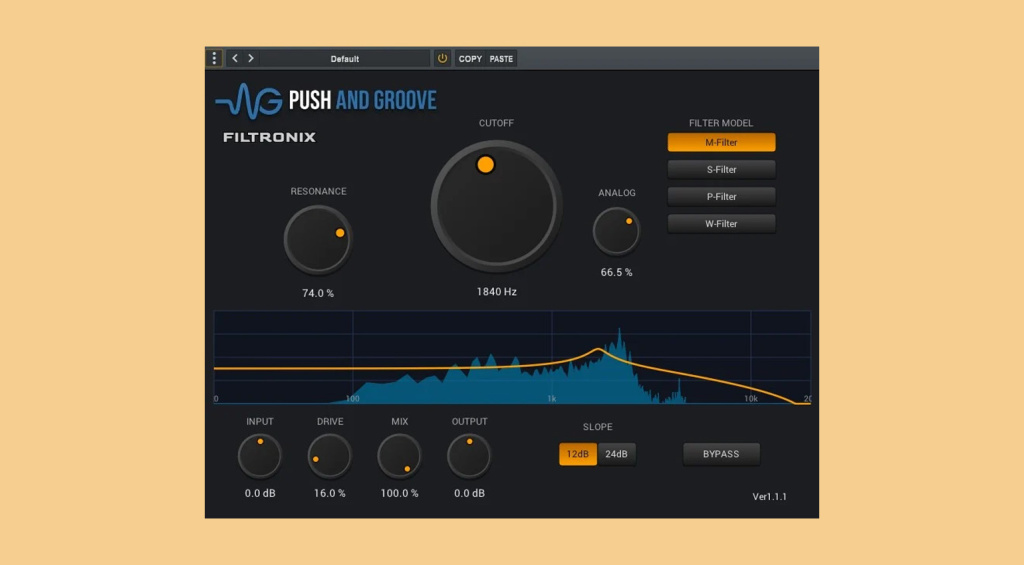Click the 66.5 % analog value
This screenshot has width=1024, height=565.
[x=616, y=272]
